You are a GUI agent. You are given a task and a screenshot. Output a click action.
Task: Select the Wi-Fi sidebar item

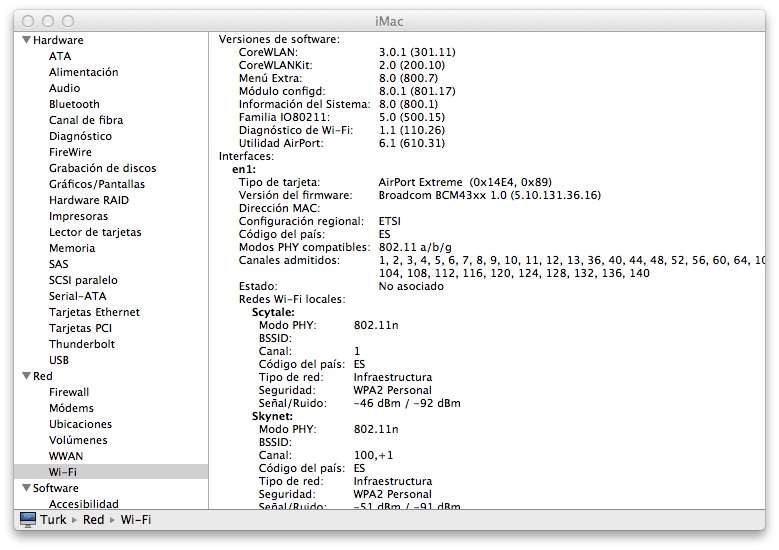click(63, 472)
